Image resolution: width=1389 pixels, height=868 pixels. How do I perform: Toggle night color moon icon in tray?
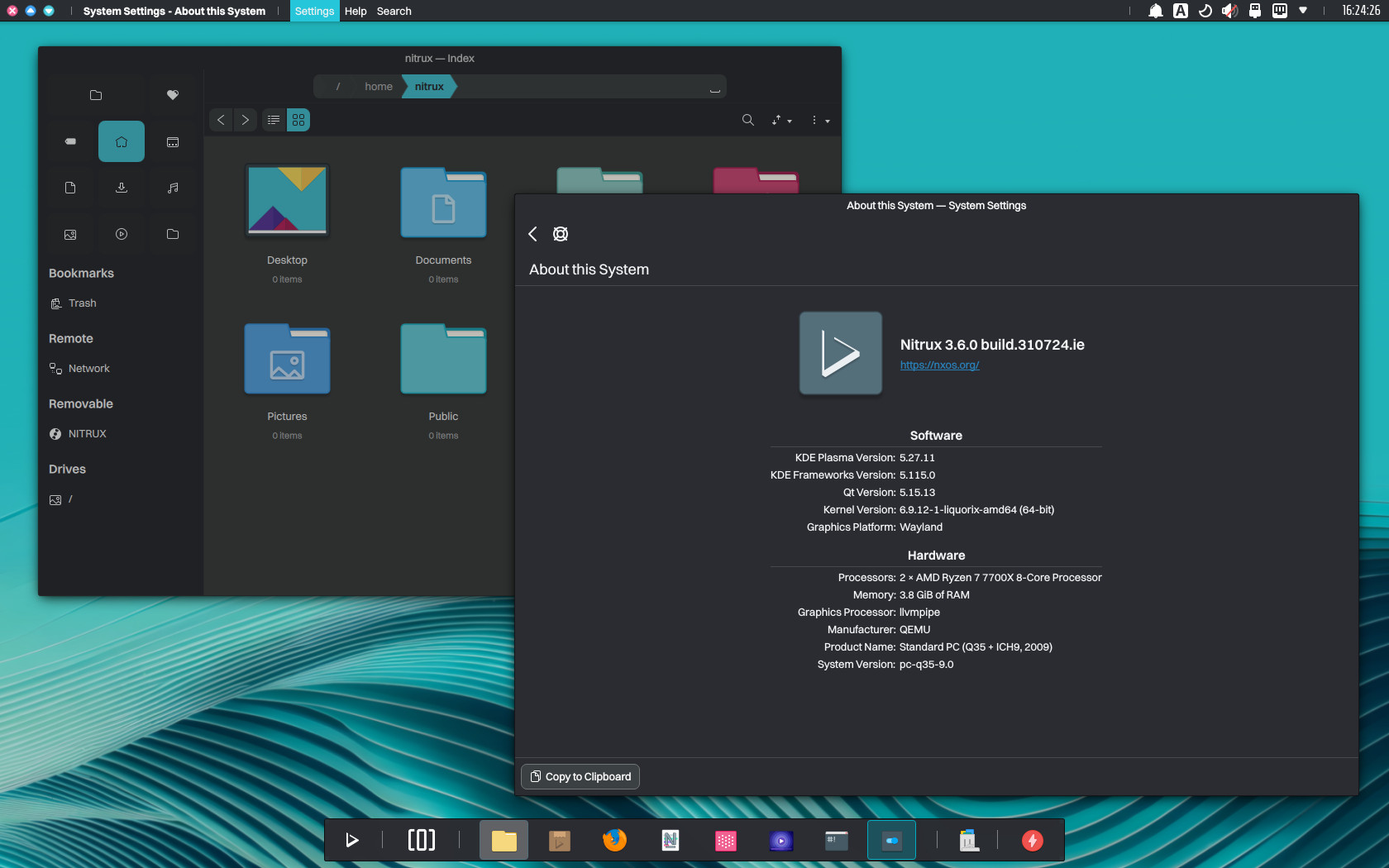(1205, 11)
